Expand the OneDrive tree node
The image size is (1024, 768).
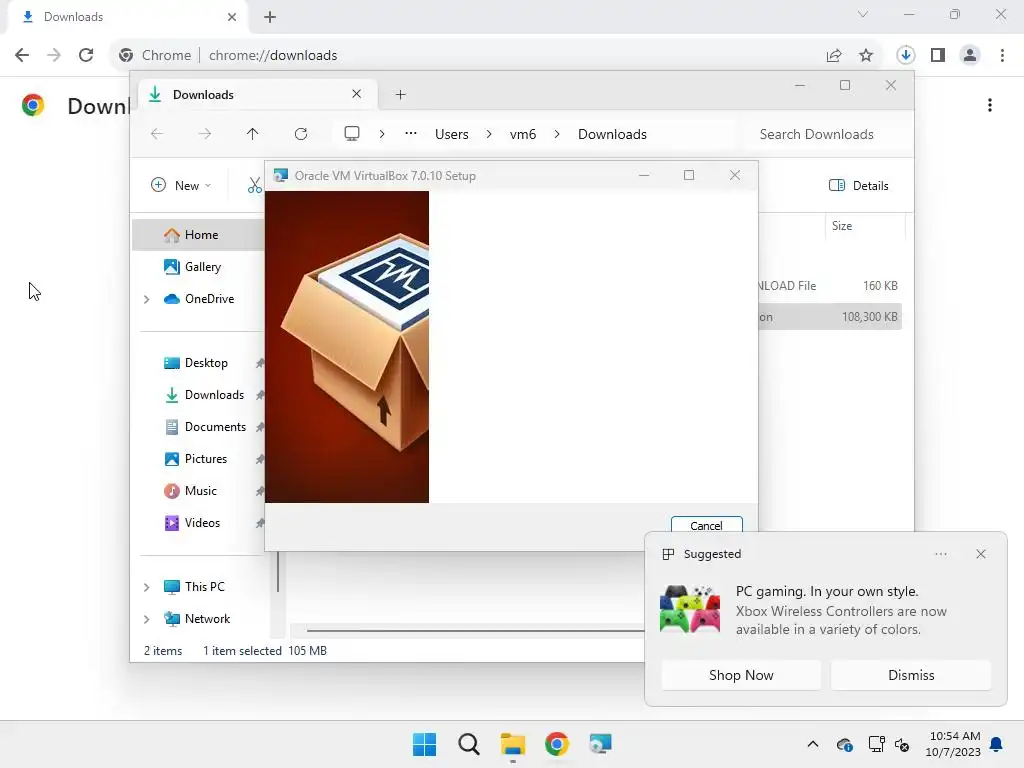146,299
